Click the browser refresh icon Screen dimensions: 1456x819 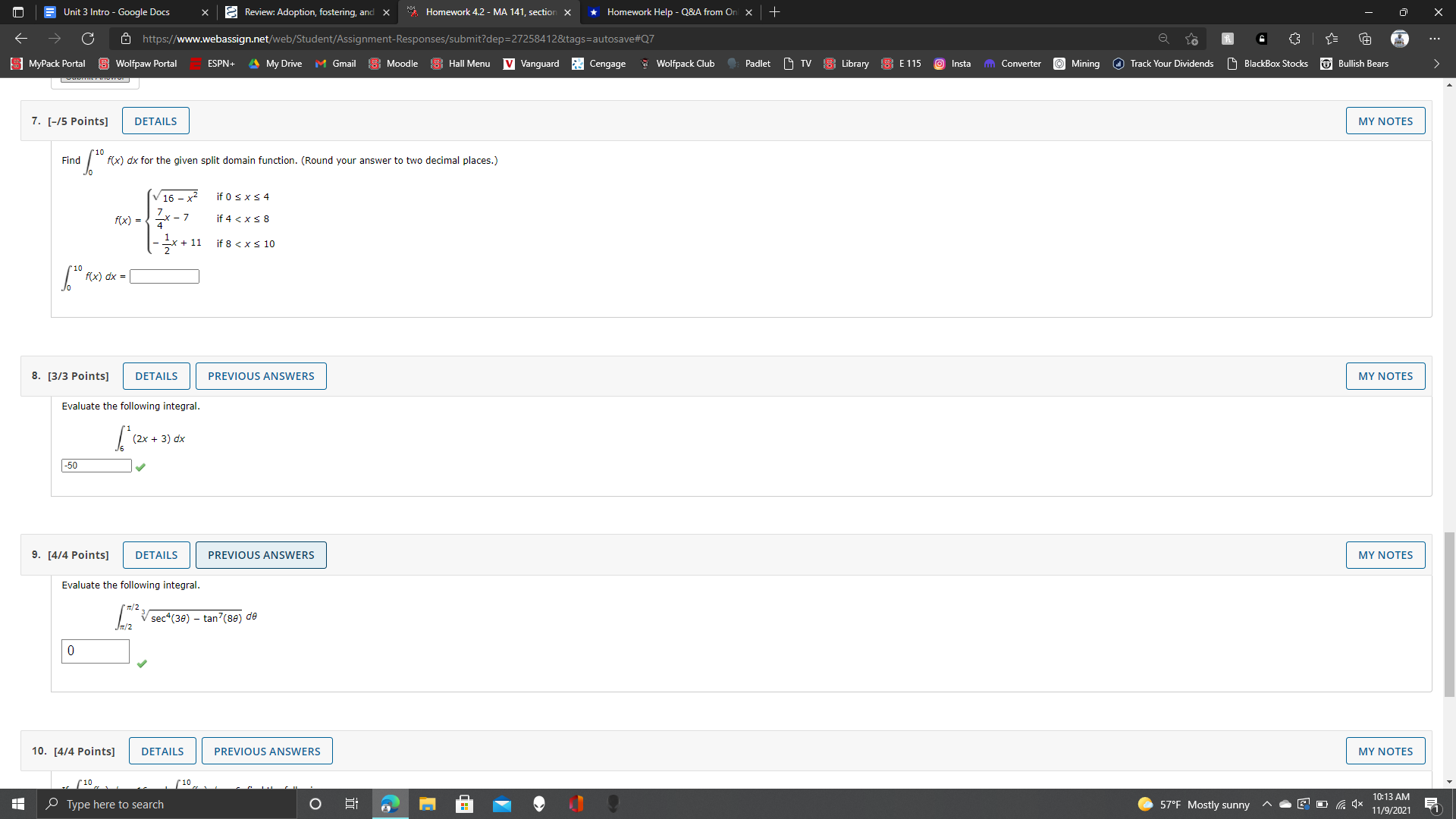pyautogui.click(x=88, y=39)
